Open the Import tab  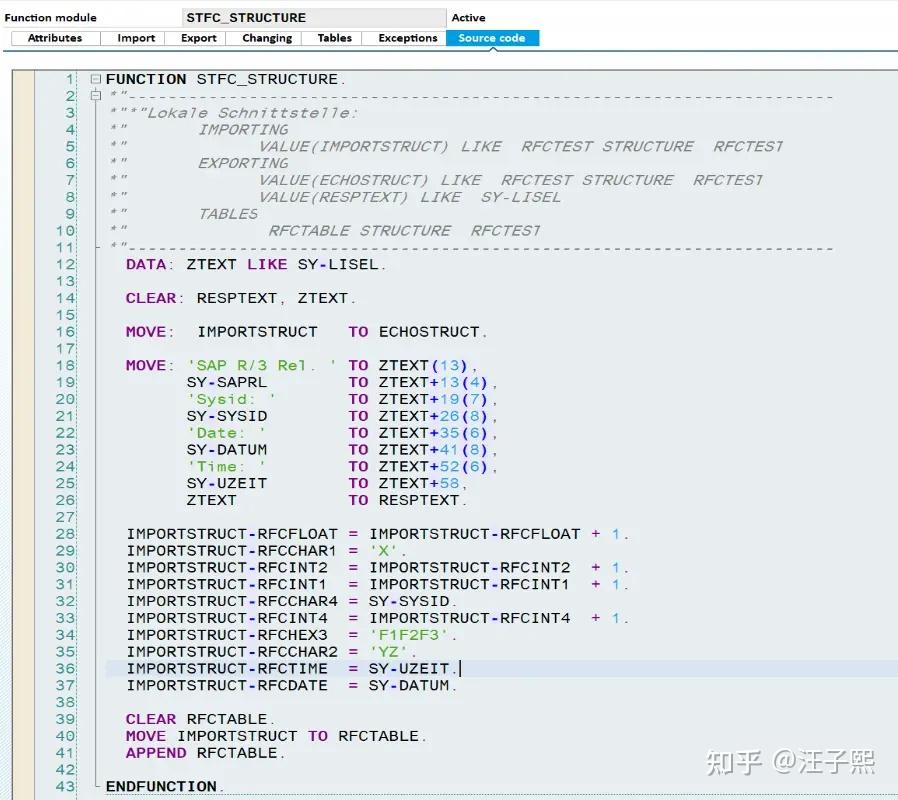pyautogui.click(x=135, y=38)
